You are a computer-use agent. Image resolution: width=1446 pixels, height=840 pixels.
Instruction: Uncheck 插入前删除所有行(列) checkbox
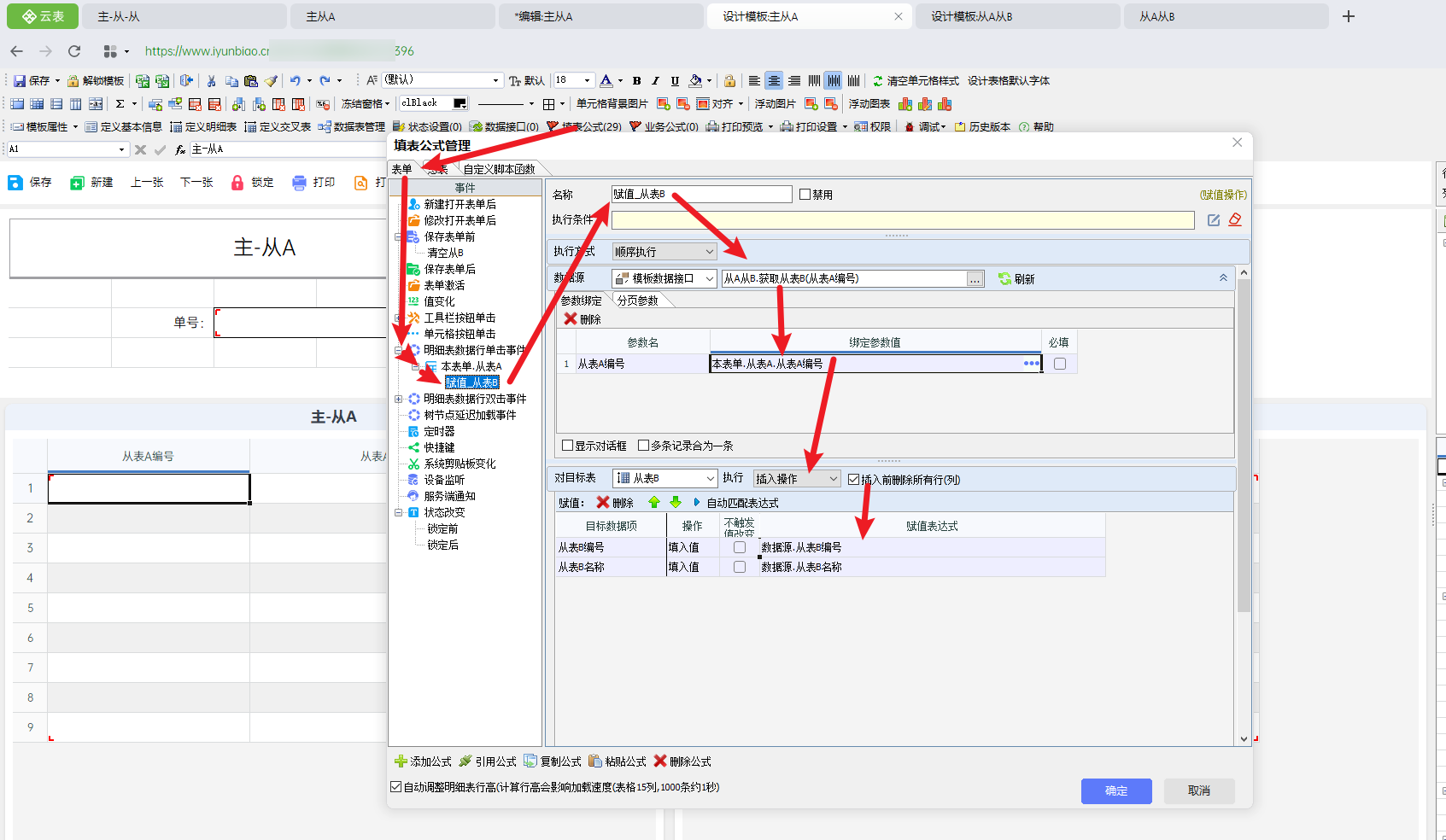pos(853,480)
